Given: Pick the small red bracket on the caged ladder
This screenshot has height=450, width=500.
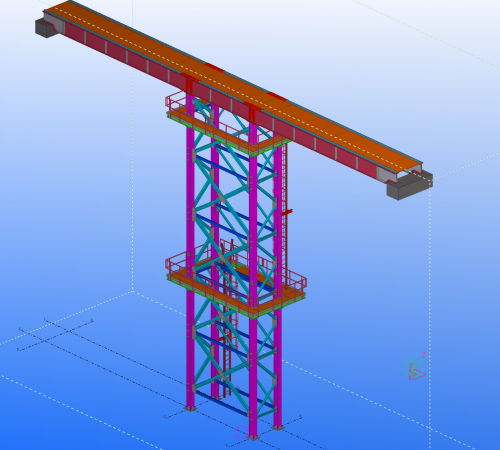Looking at the screenshot, I should pyautogui.click(x=287, y=212).
